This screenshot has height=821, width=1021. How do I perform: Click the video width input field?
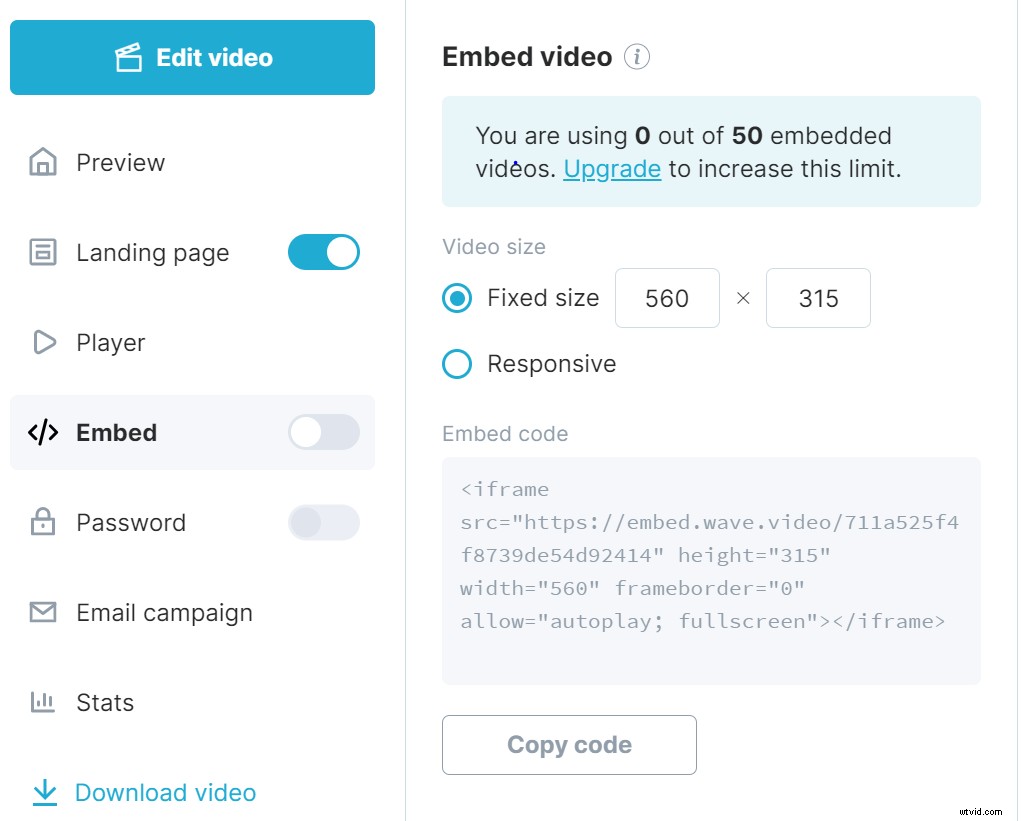(x=667, y=298)
